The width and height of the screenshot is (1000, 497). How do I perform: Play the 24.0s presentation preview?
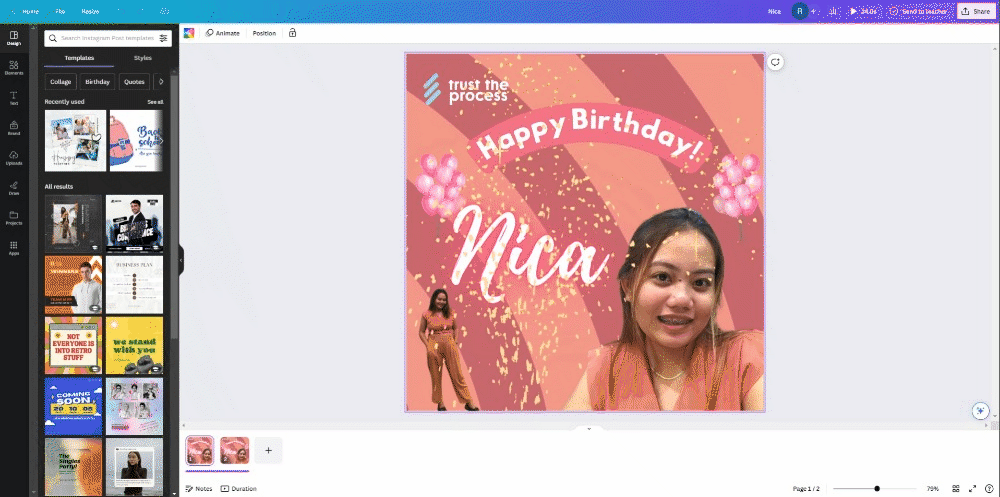tap(864, 11)
